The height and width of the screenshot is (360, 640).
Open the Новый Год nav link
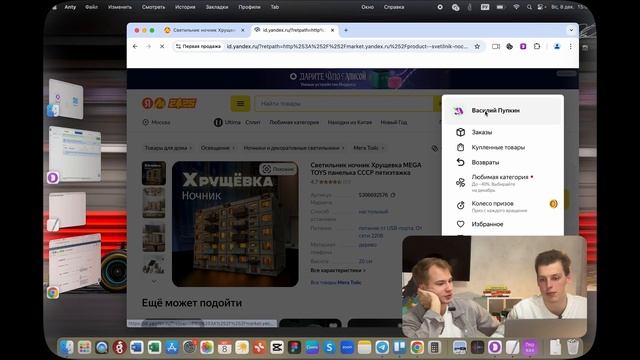click(x=394, y=122)
